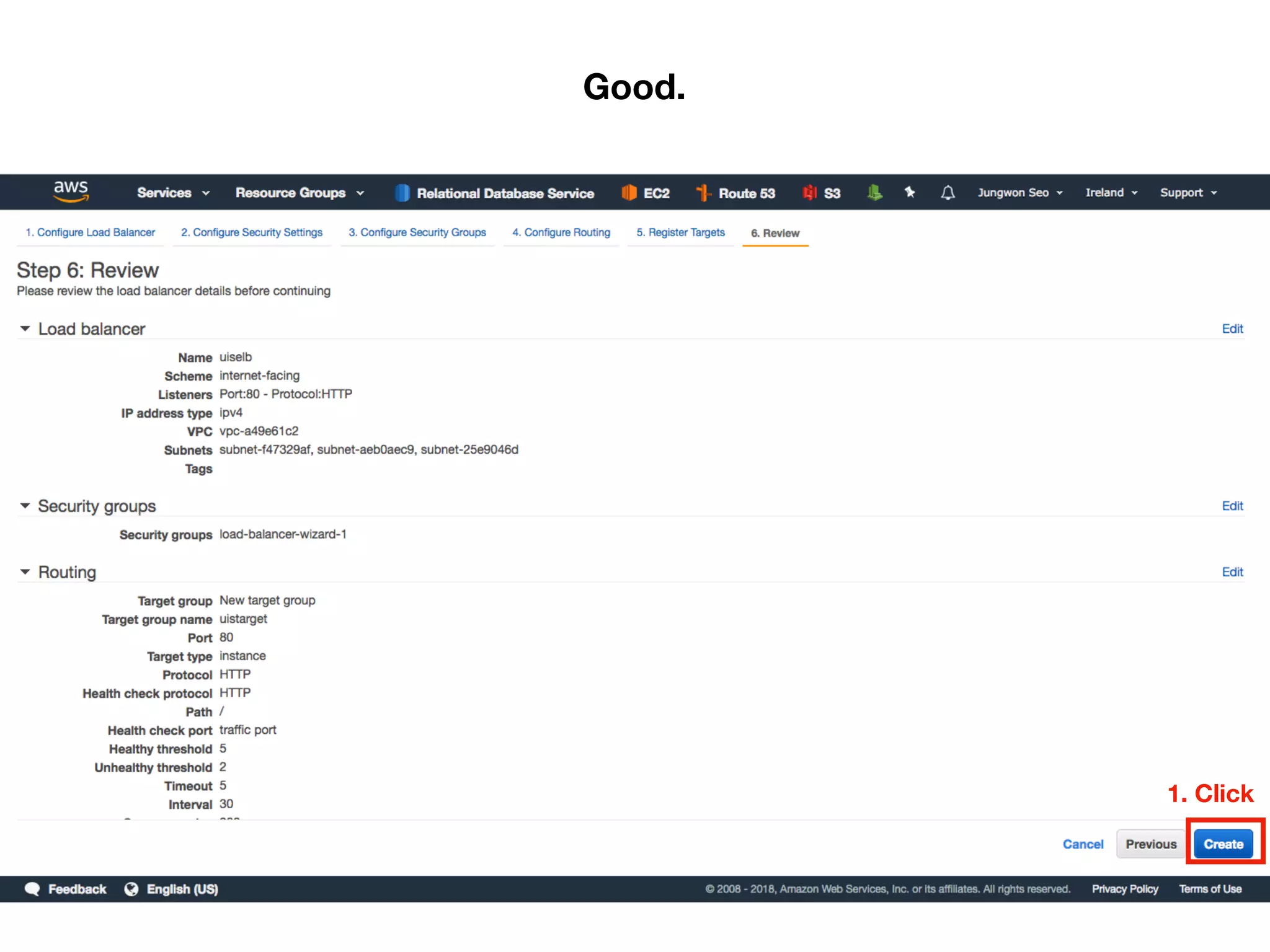Image resolution: width=1270 pixels, height=952 pixels.
Task: Open the Ireland region selector
Action: click(1111, 193)
